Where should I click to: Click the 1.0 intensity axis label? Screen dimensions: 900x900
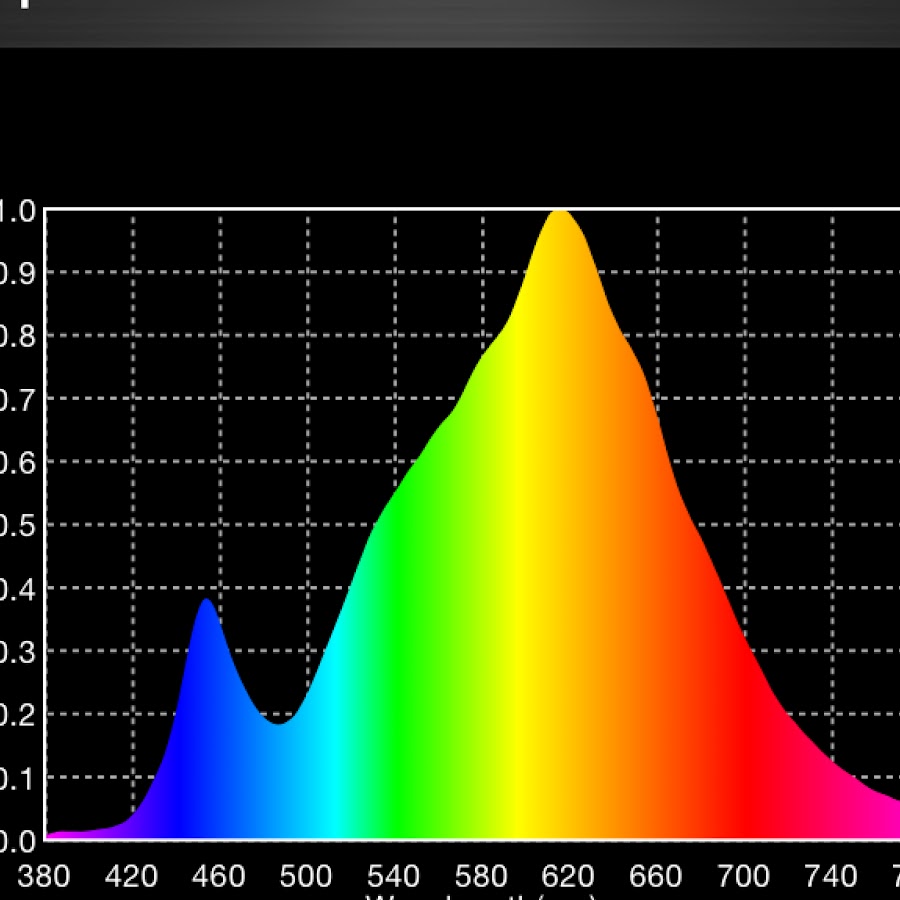pos(18,211)
